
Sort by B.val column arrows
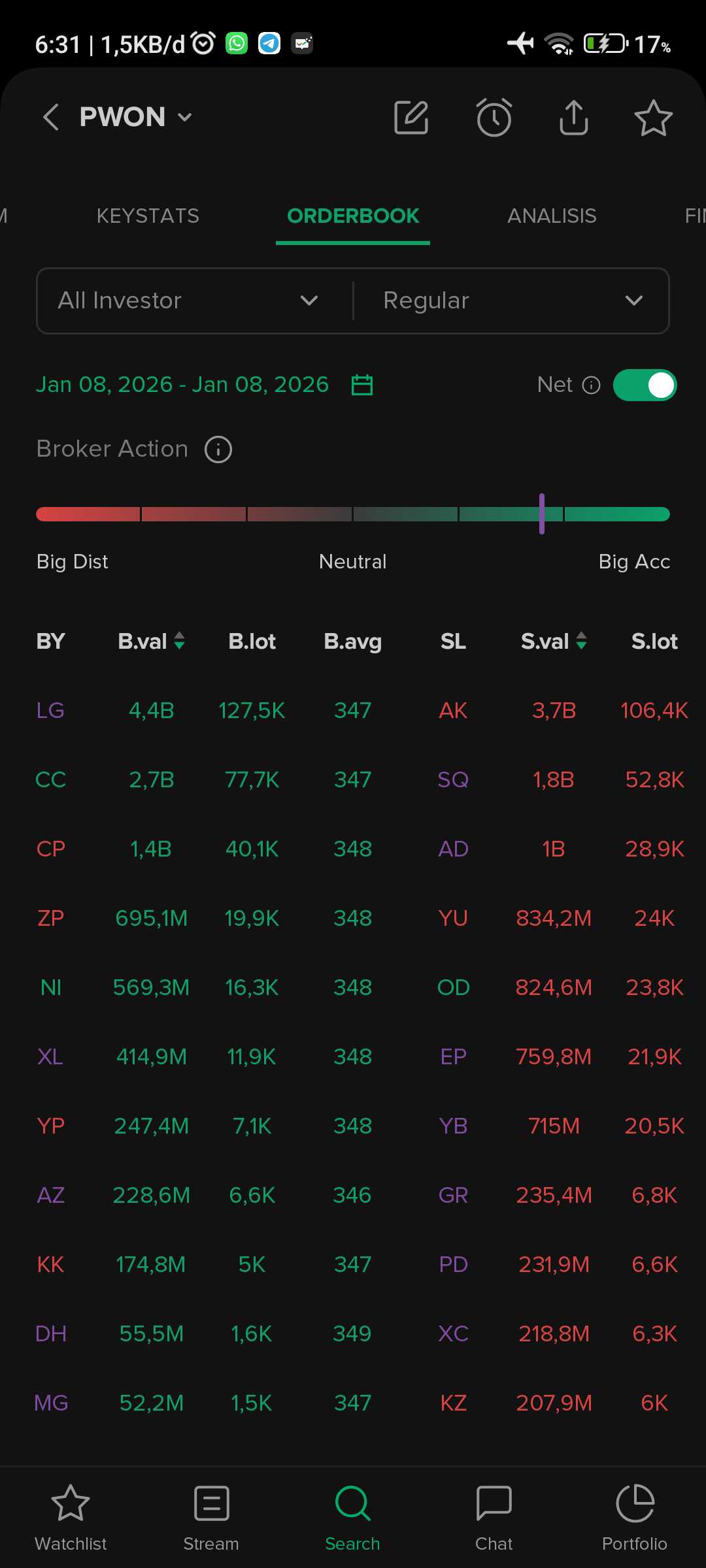click(x=179, y=641)
